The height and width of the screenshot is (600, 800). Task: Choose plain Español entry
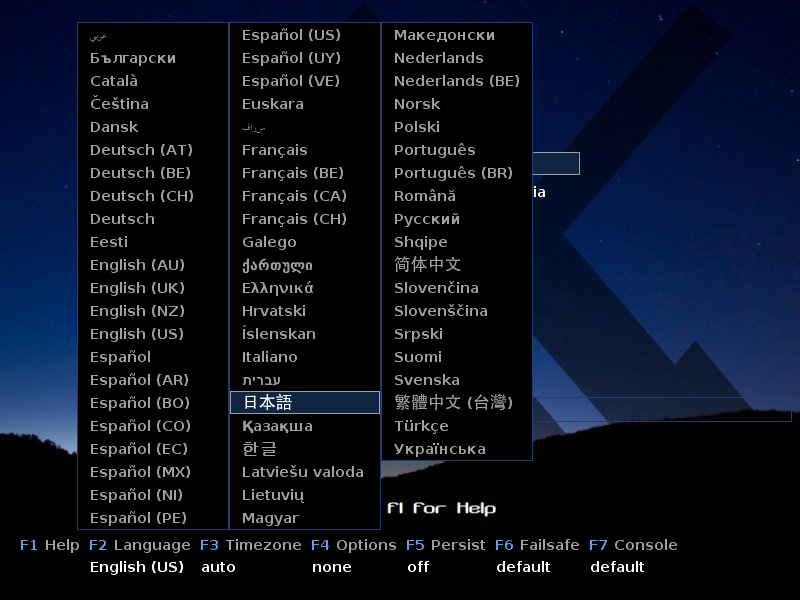(120, 357)
